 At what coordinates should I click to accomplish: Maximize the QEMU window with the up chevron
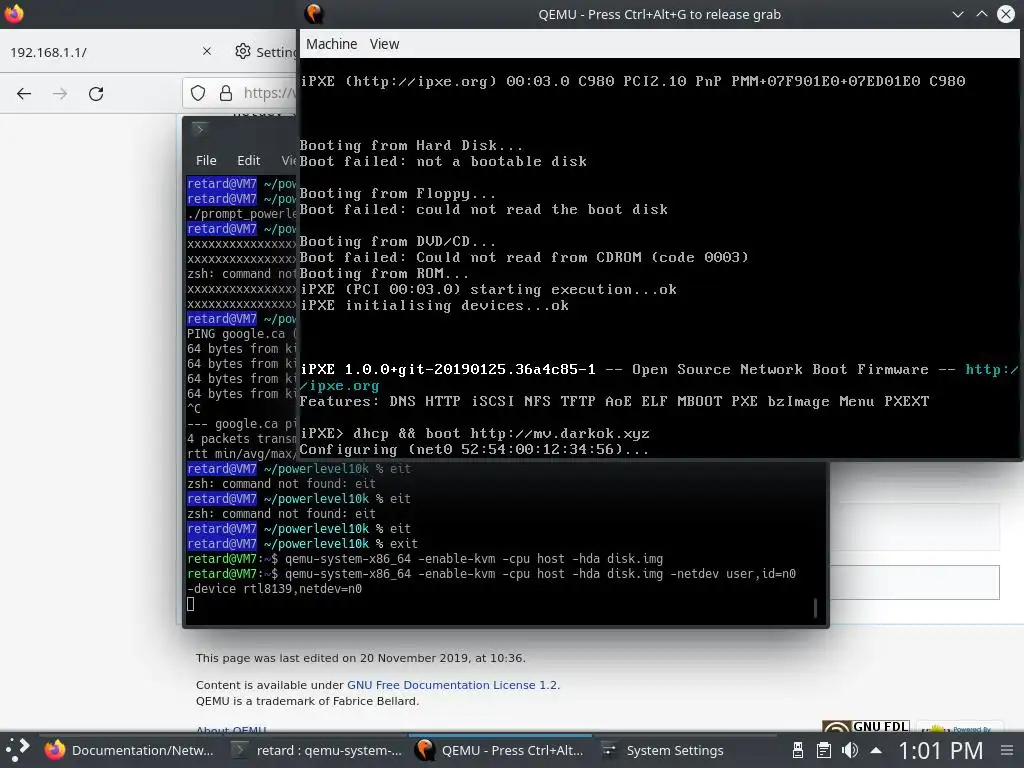[982, 14]
